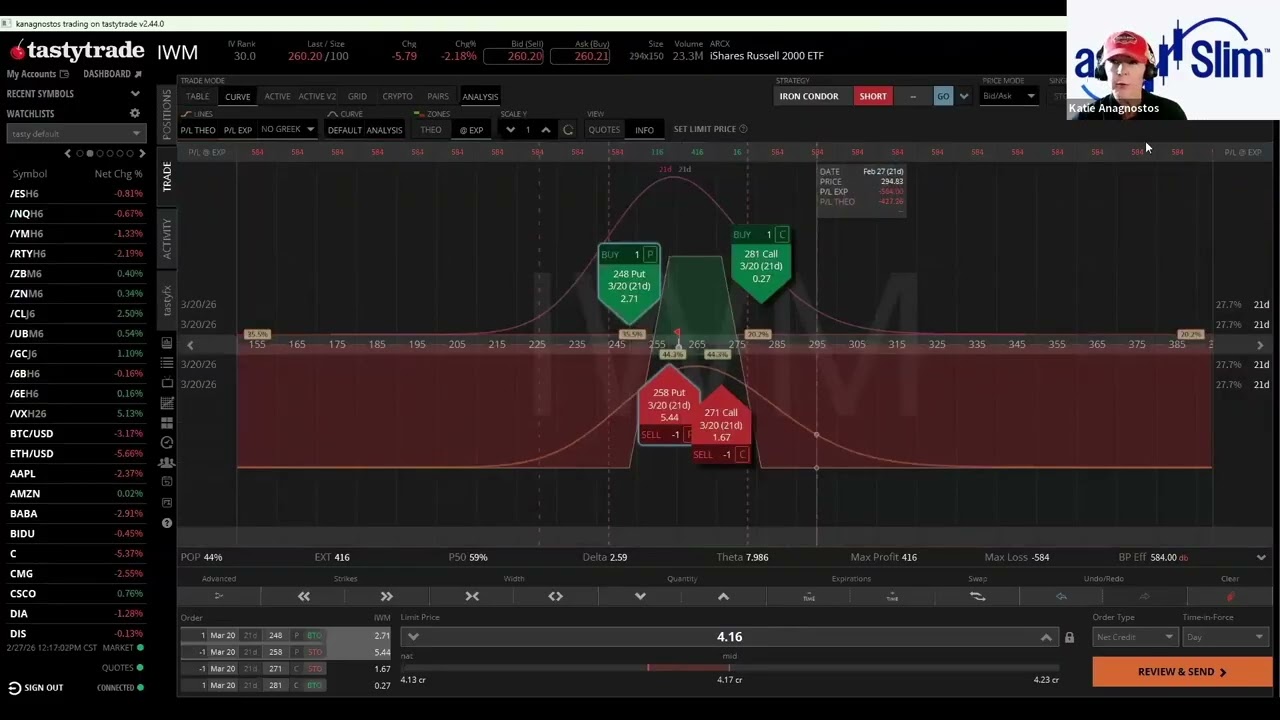Pop out the Dashboard arrow icon

tap(138, 74)
